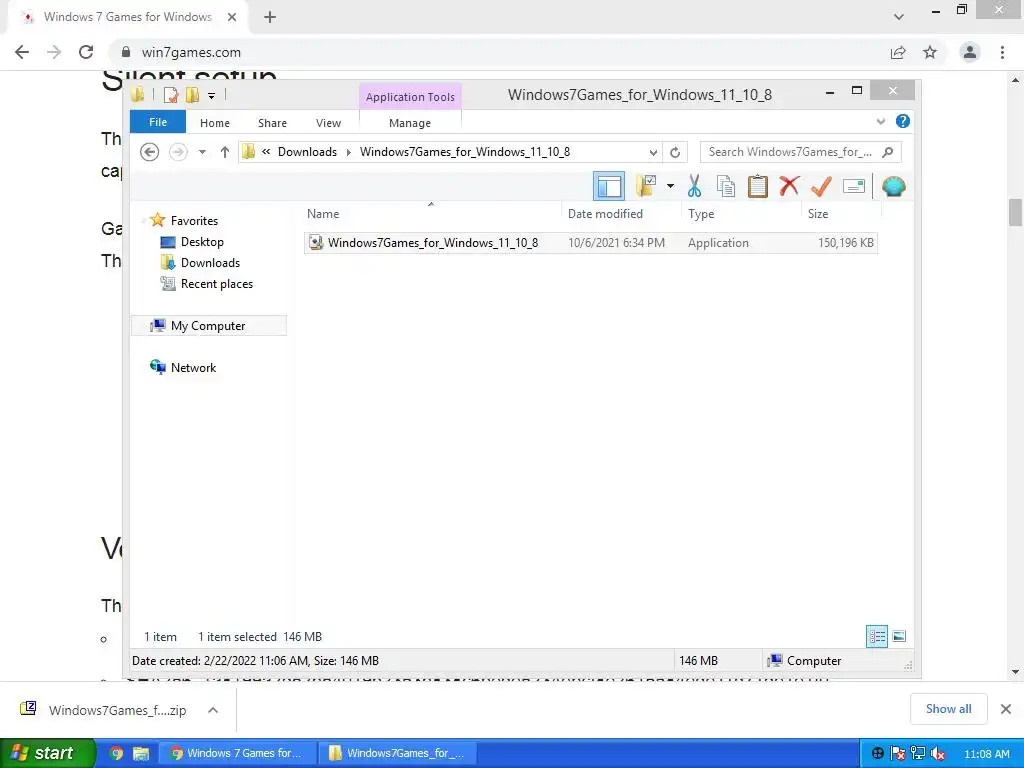The height and width of the screenshot is (768, 1024).
Task: Switch to the Home ribbon tab
Action: click(215, 123)
